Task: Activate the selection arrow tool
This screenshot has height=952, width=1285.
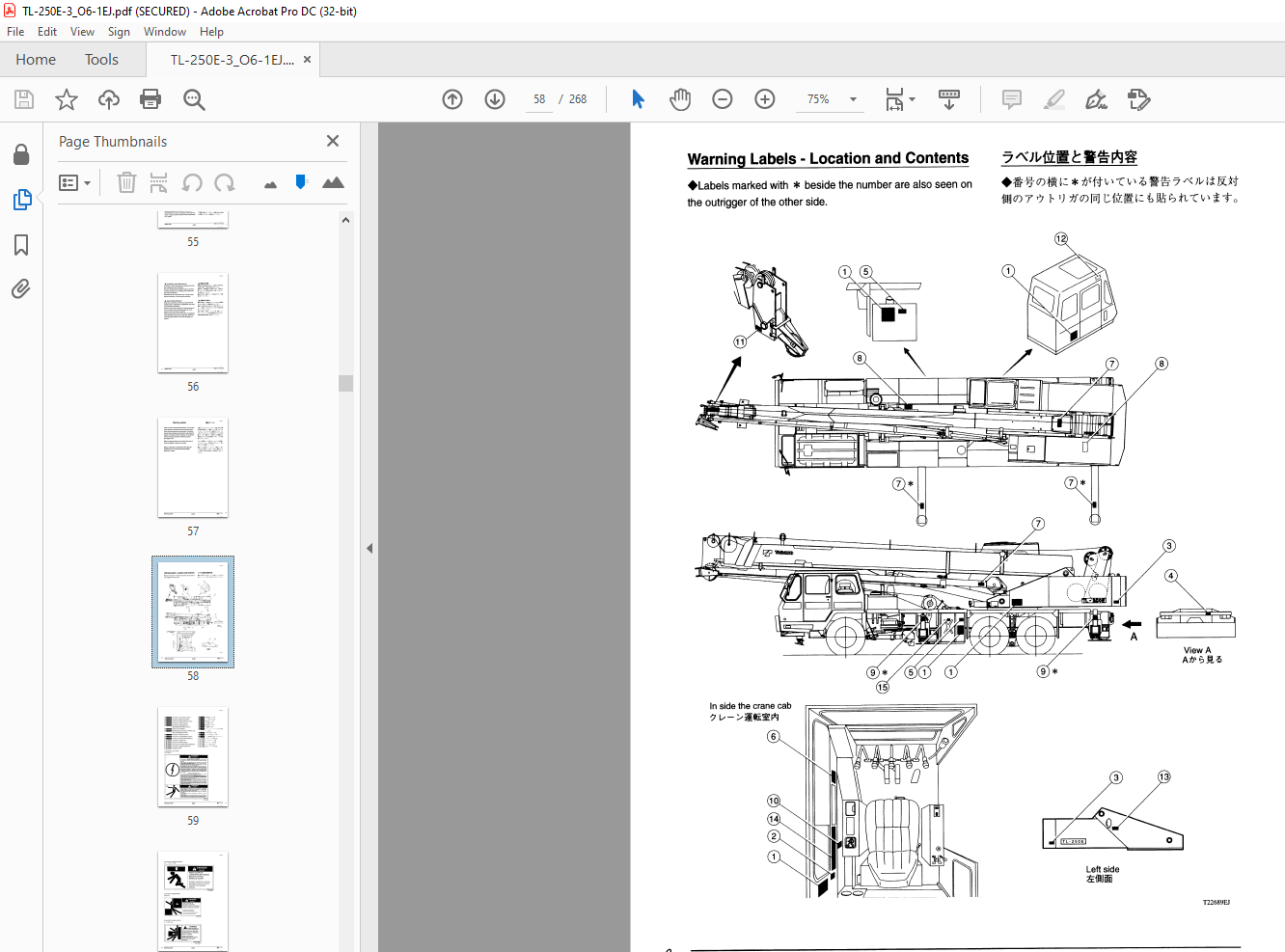Action: tap(638, 99)
